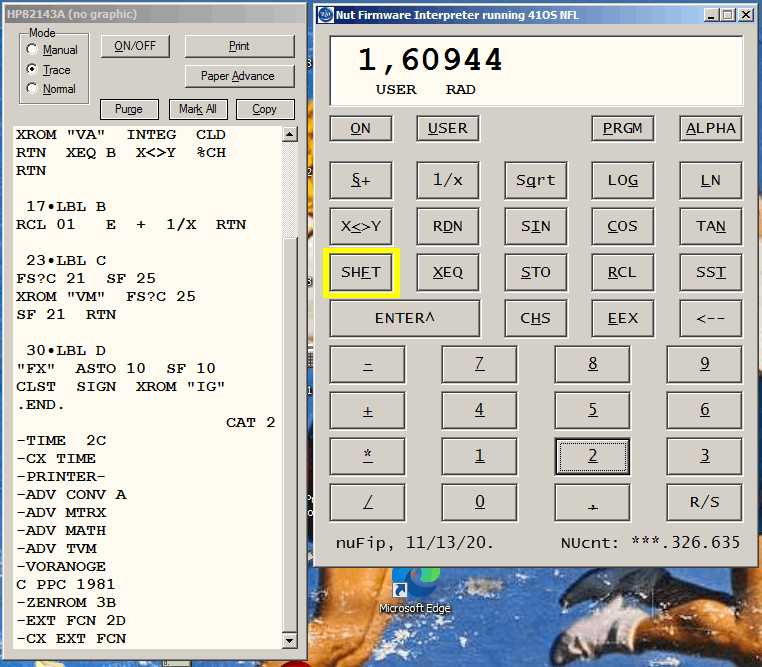Screen dimensions: 762x667
Task: Toggle USER mode key
Action: tap(448, 128)
